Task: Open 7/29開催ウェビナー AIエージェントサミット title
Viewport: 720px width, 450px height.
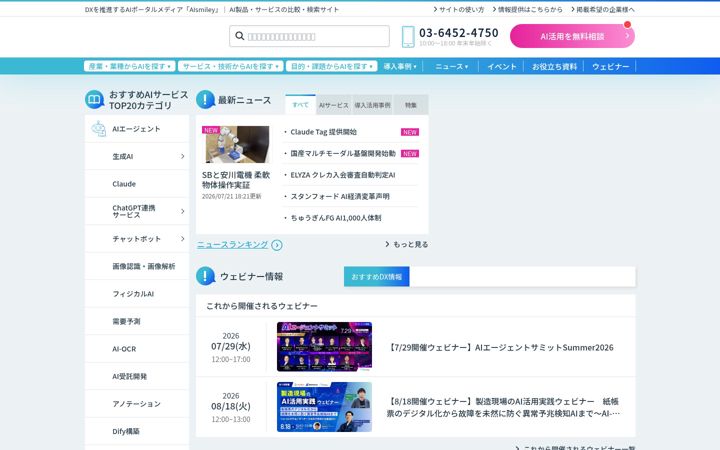Action: click(500, 348)
